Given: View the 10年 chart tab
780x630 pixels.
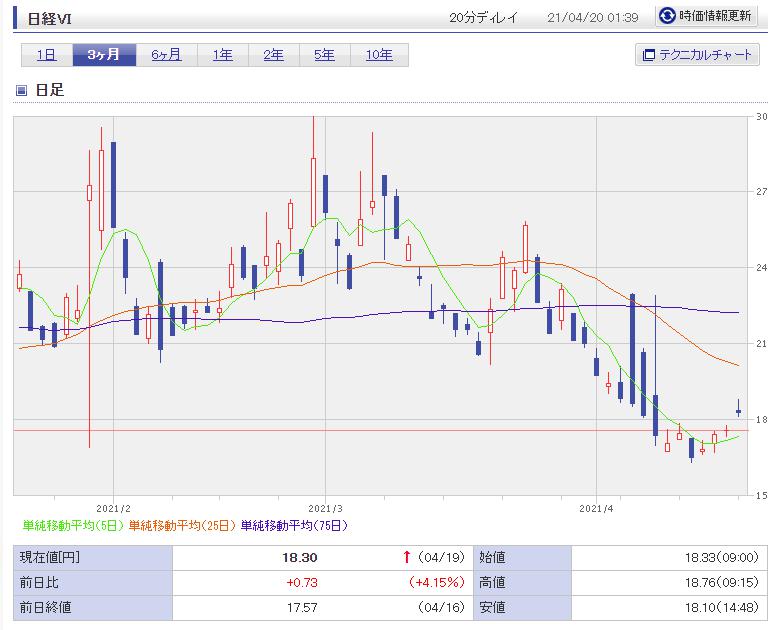Looking at the screenshot, I should [x=379, y=55].
